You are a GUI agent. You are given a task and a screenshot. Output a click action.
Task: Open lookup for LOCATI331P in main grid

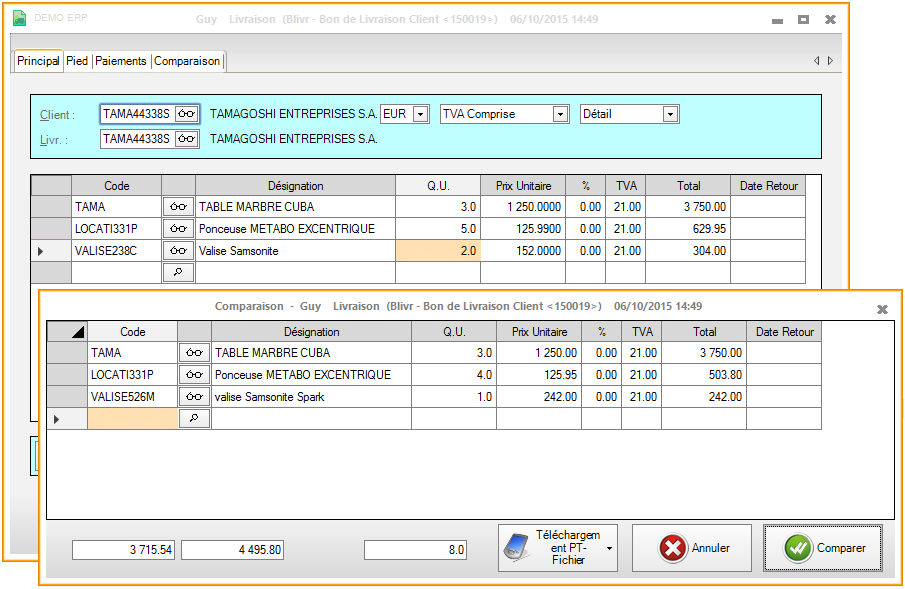click(178, 229)
